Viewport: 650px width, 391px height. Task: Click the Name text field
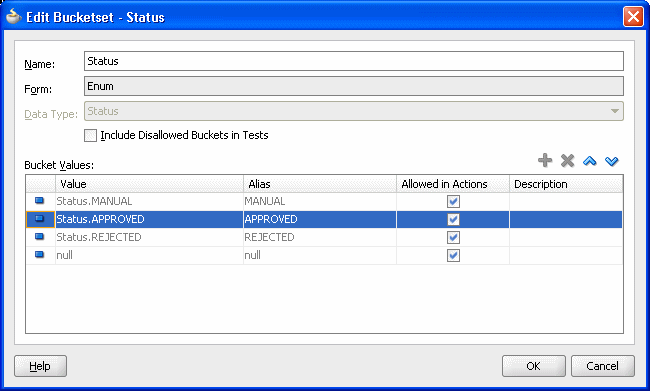point(354,61)
